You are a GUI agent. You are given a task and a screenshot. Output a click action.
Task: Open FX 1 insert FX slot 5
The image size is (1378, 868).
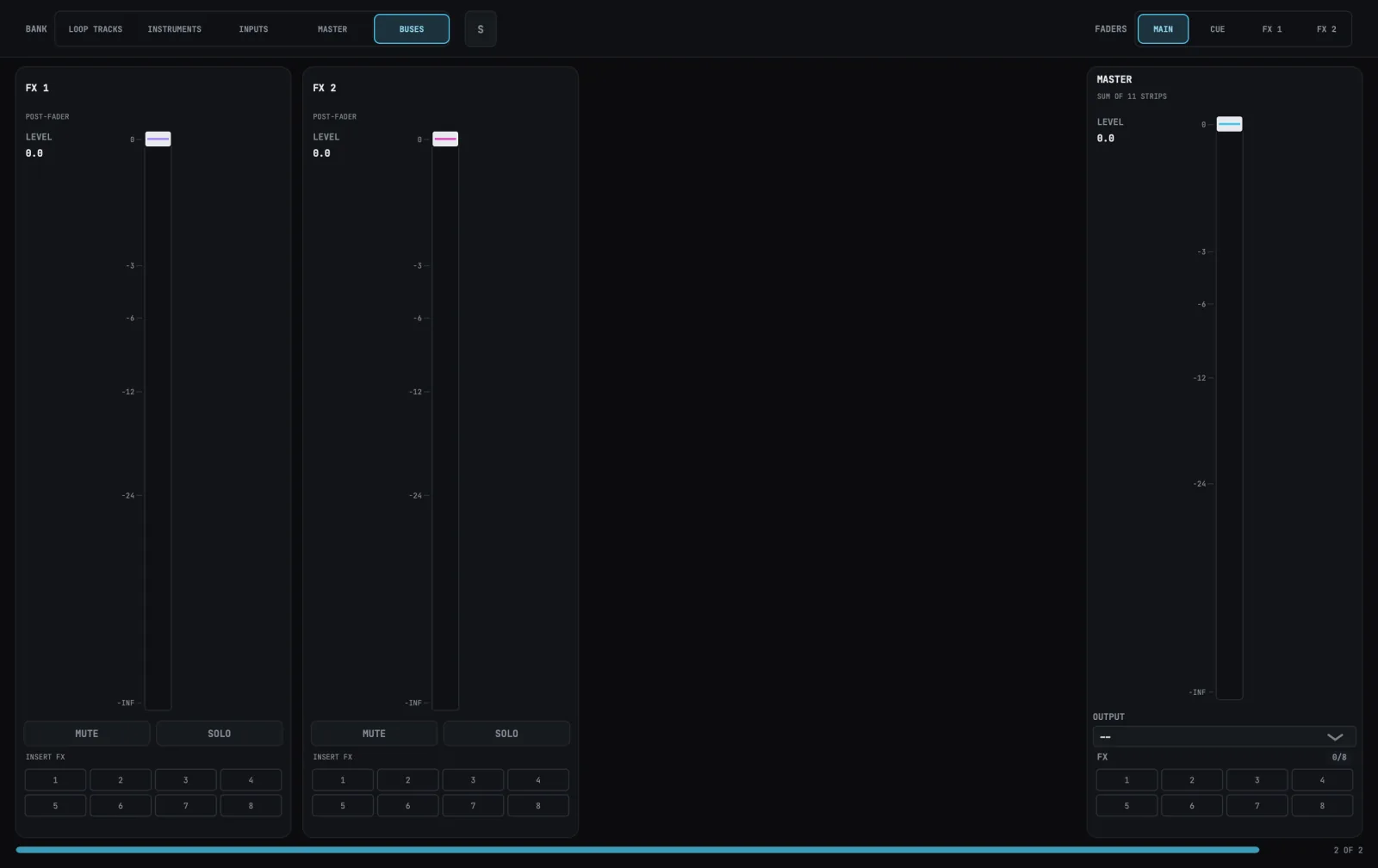coord(55,806)
